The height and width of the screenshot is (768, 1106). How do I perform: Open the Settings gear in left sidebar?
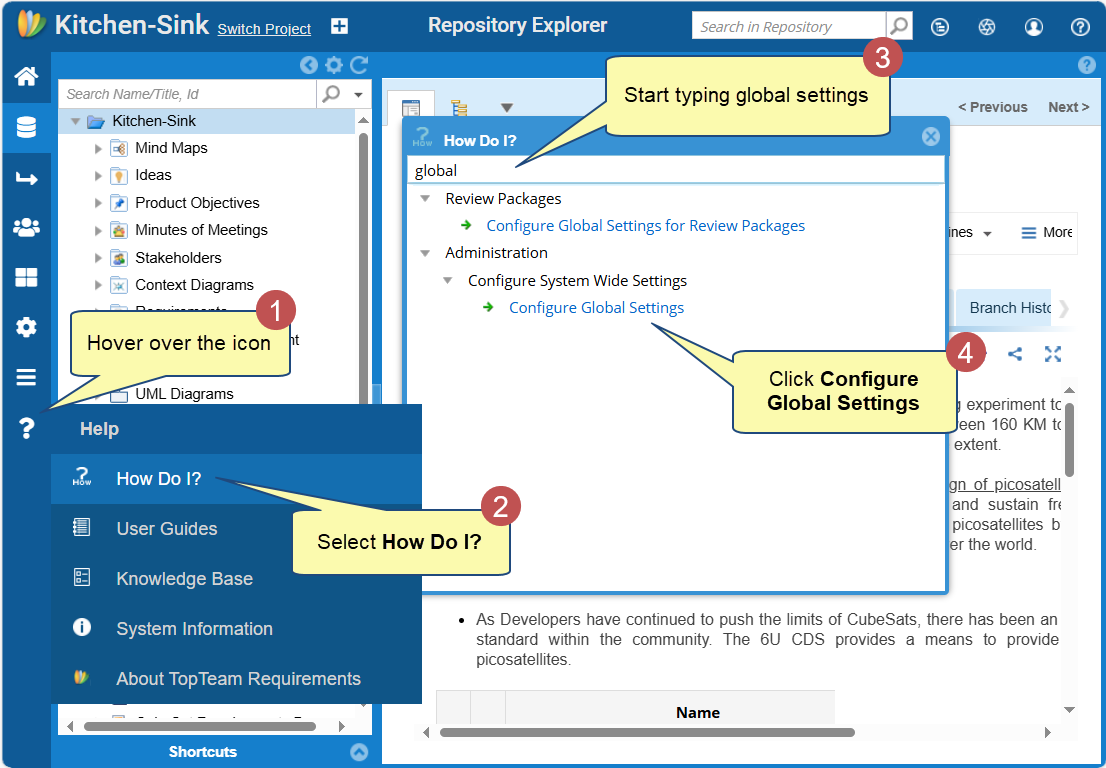26,327
